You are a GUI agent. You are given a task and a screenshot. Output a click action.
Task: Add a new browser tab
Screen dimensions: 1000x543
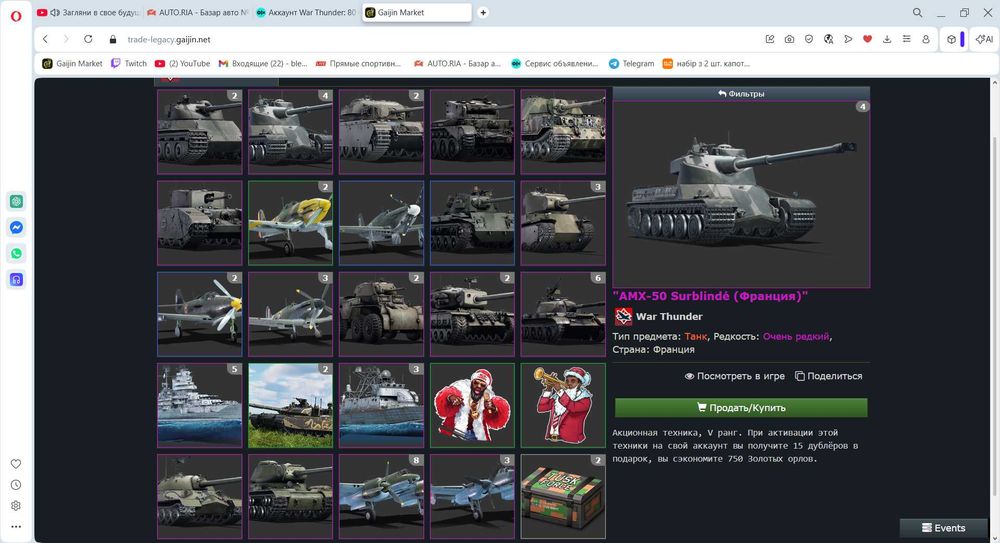[483, 12]
